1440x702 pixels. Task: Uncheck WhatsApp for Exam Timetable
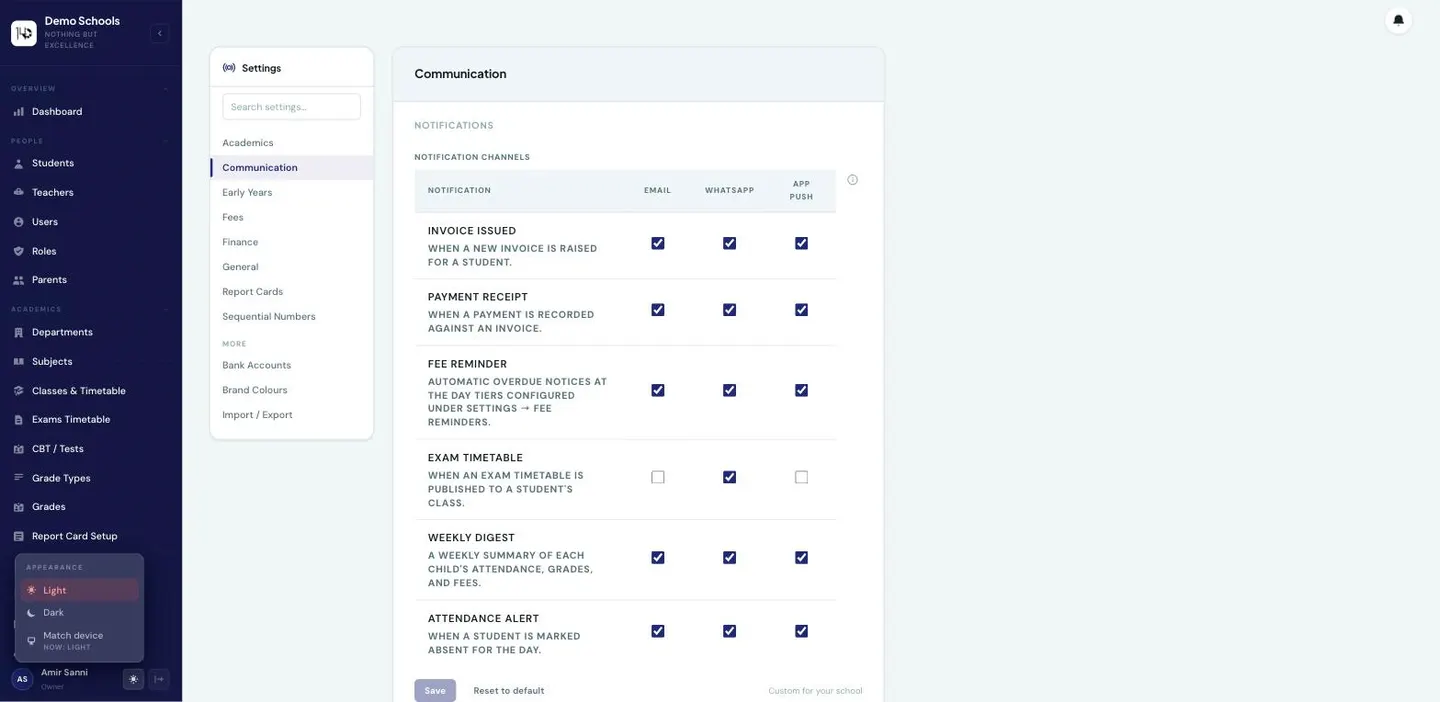point(730,477)
